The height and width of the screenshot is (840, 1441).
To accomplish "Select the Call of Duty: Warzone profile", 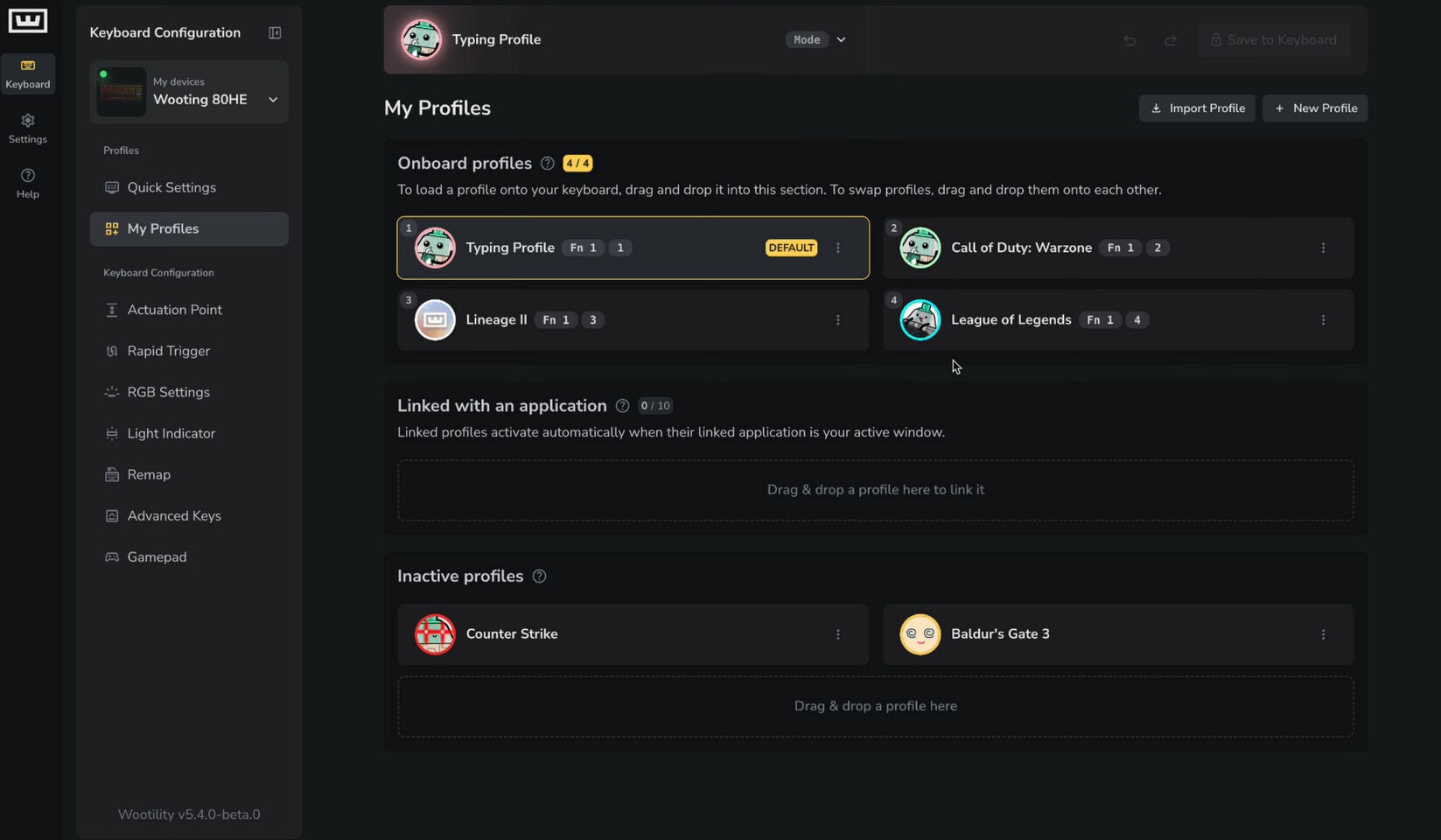I will click(1020, 248).
